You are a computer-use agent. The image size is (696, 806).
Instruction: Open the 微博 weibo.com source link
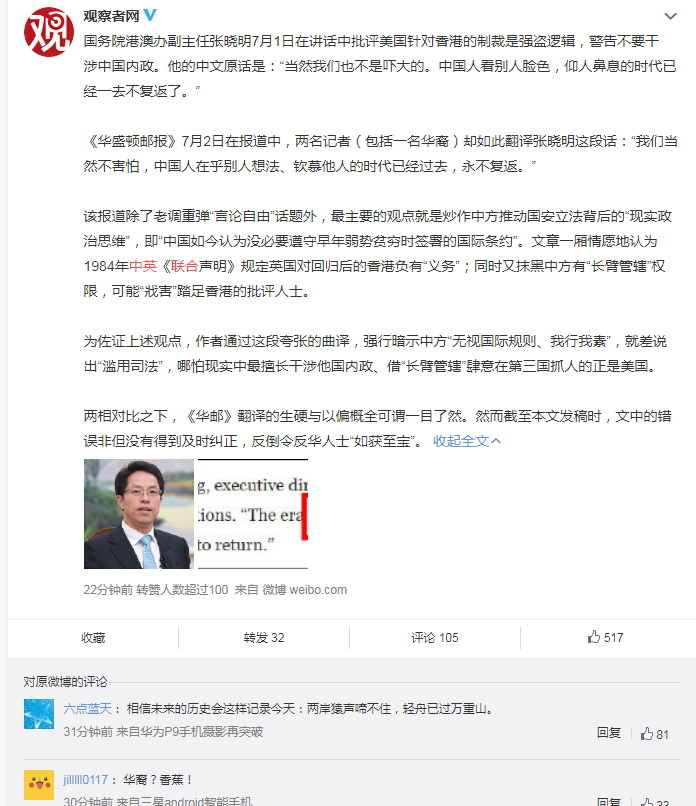point(304,590)
